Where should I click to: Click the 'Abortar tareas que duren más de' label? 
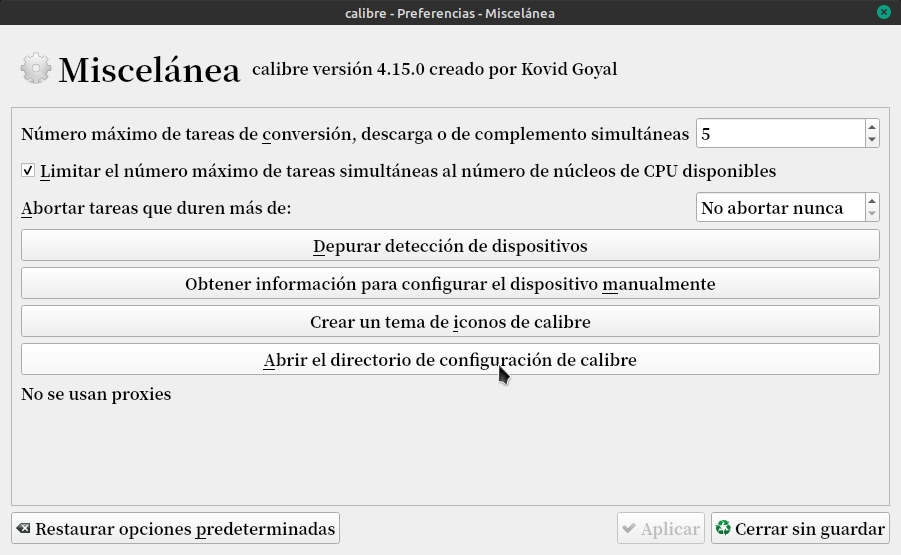[156, 207]
